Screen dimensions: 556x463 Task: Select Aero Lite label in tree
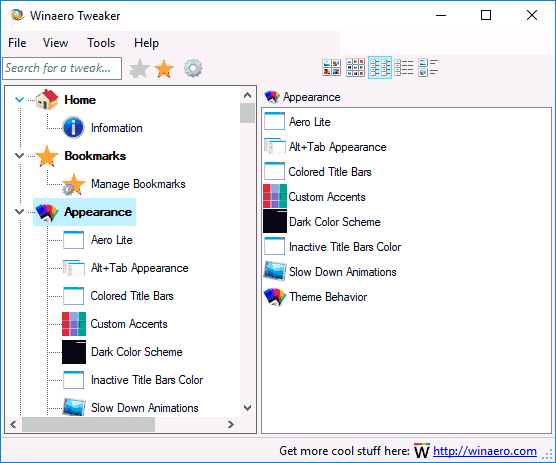[x=112, y=240]
